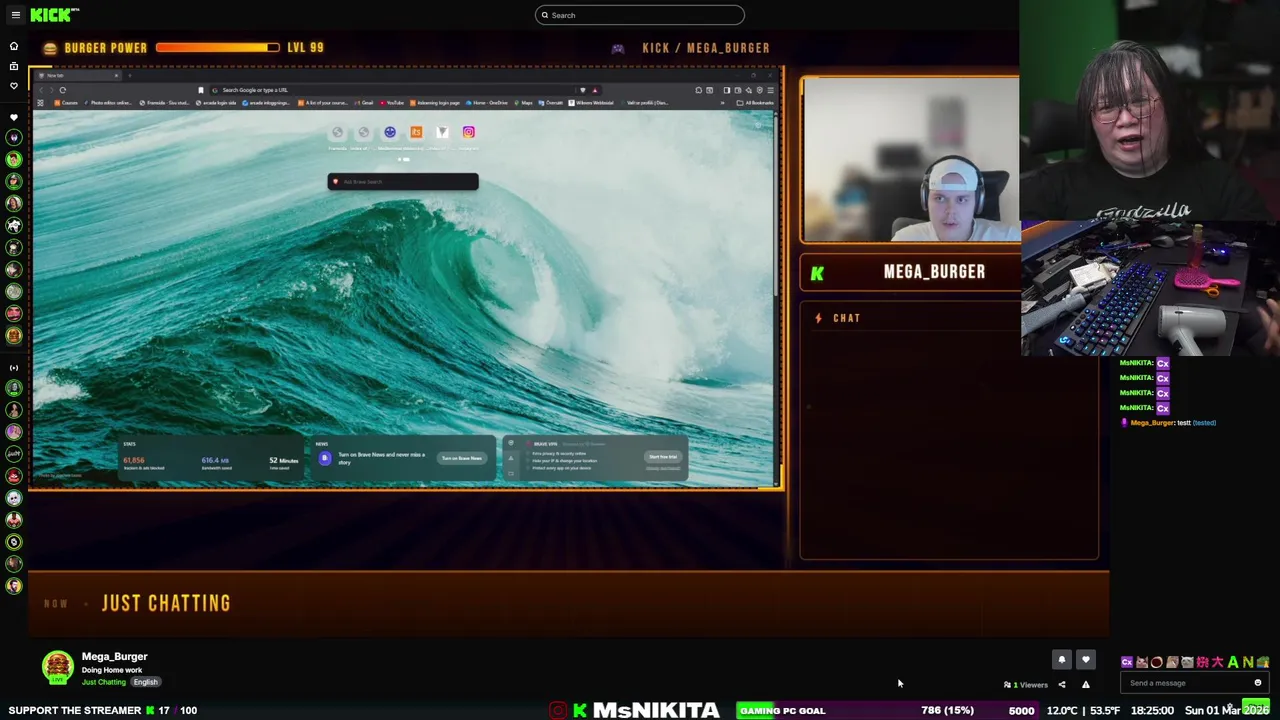
Task: Go to Home in the sidebar
Action: click(x=14, y=46)
